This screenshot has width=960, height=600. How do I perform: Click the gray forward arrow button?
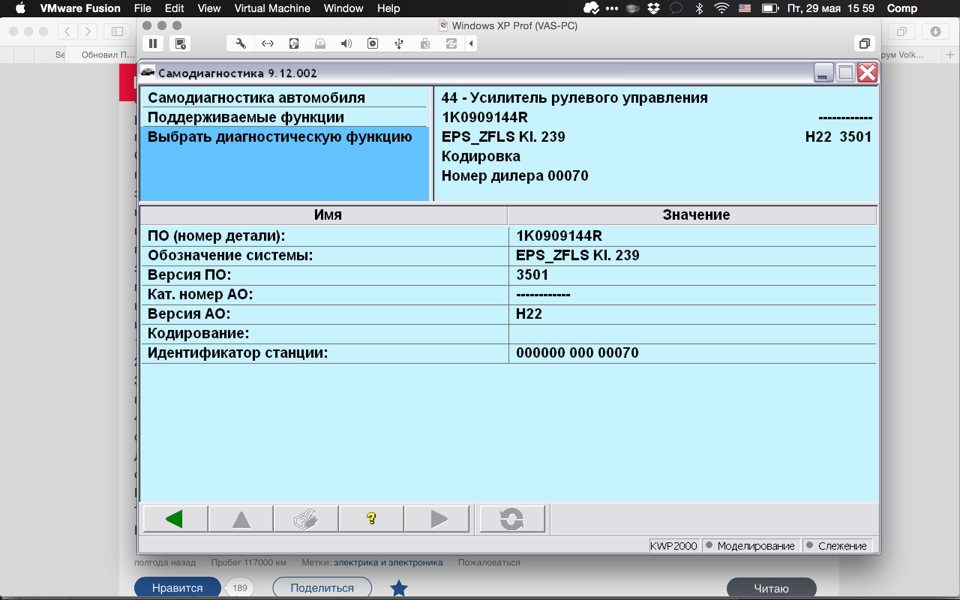(x=437, y=519)
